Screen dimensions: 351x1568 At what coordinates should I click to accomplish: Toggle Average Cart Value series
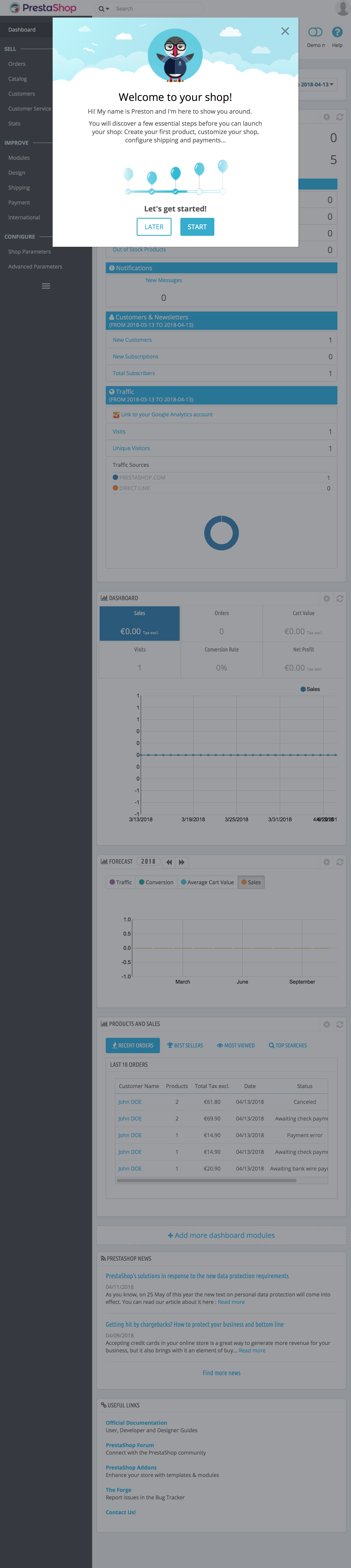coord(208,882)
